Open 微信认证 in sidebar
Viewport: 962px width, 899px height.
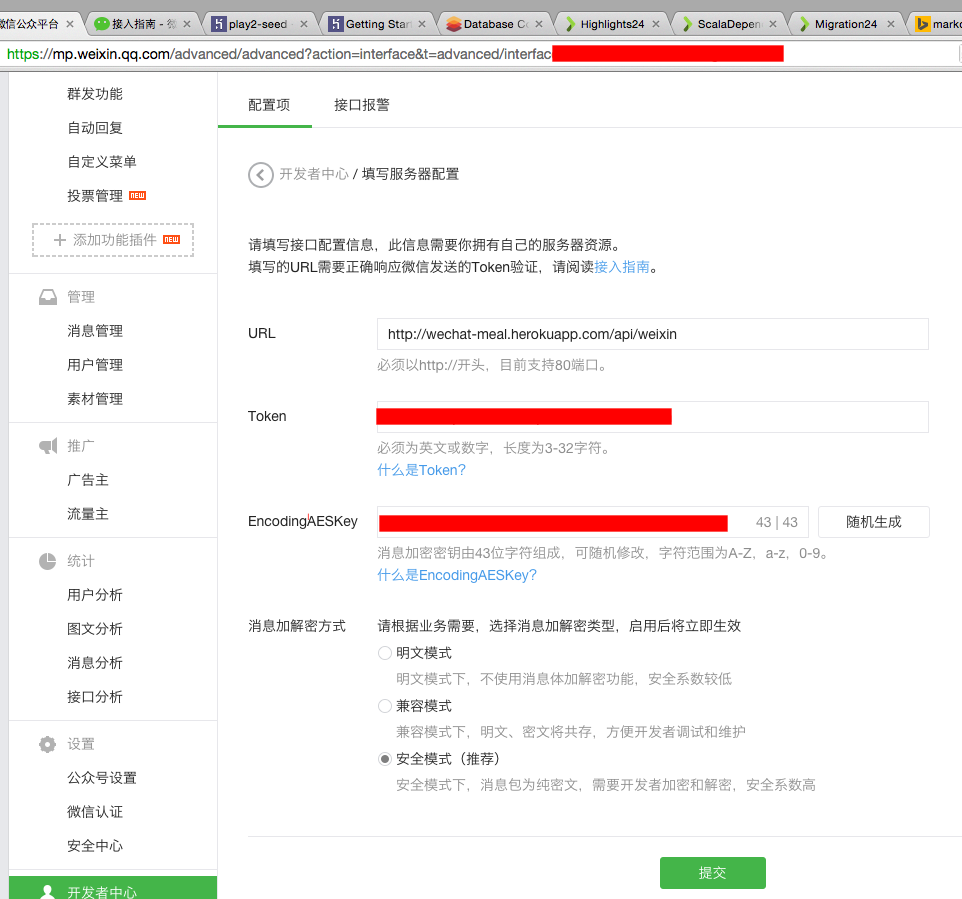pos(95,812)
